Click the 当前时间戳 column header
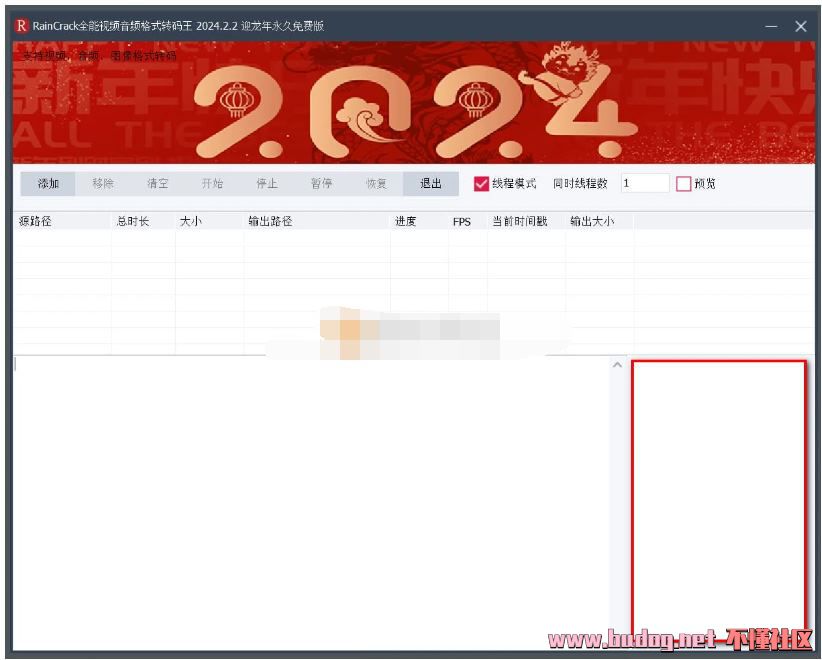The image size is (822, 660). (526, 221)
